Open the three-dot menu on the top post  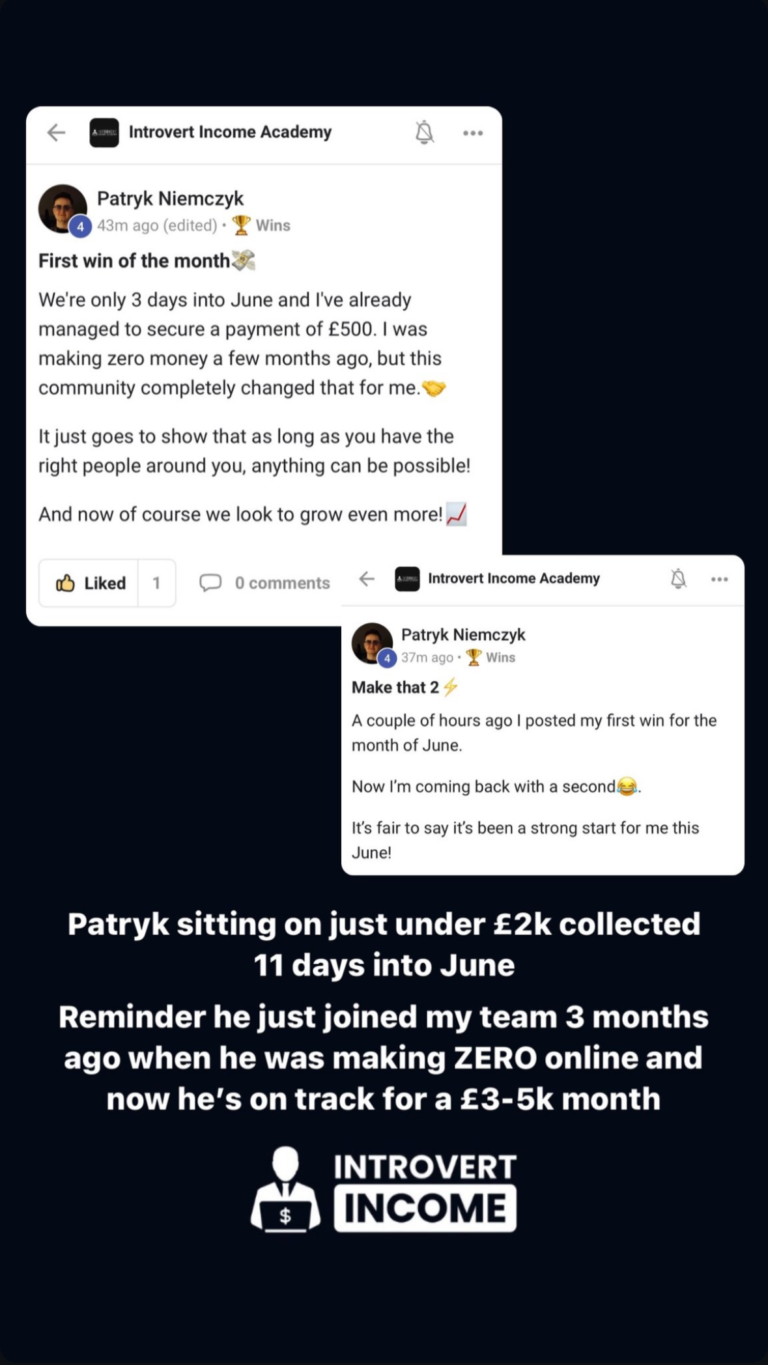(x=473, y=133)
